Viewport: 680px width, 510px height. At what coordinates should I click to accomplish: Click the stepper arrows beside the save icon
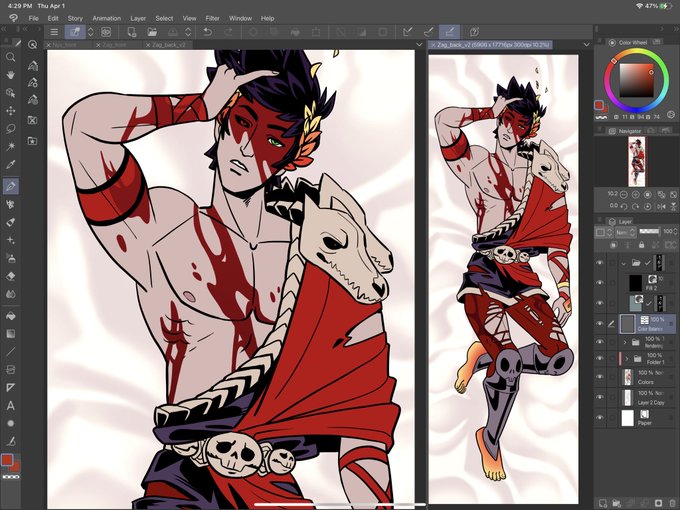[188, 32]
